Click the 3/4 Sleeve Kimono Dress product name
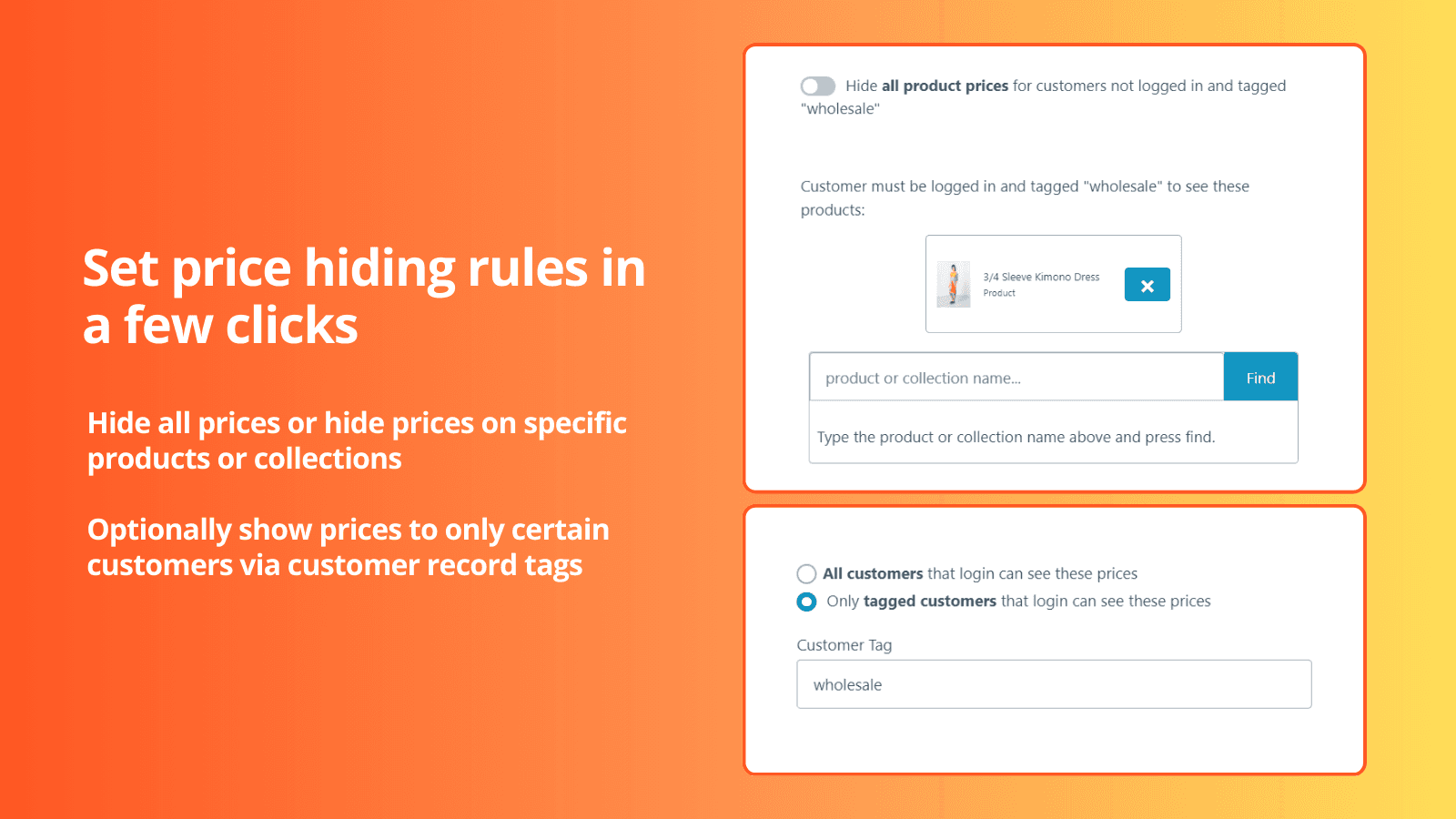 (1041, 277)
